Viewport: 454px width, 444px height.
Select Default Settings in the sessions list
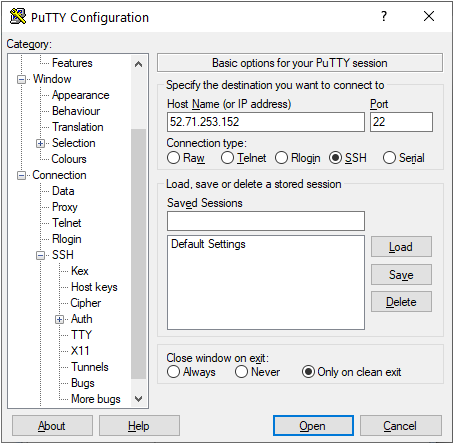(208, 244)
